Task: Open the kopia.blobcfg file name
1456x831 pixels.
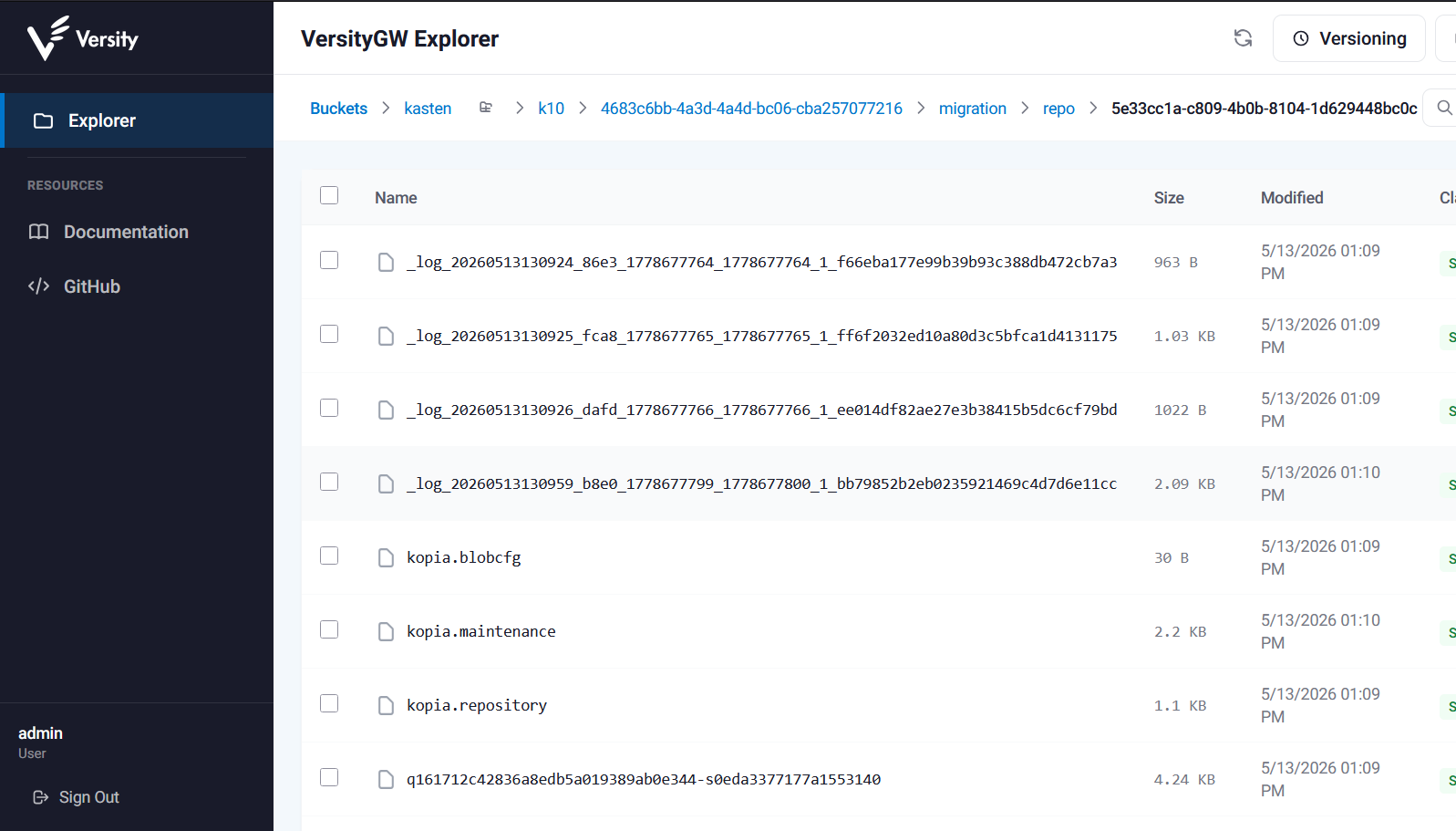Action: pyautogui.click(x=464, y=558)
